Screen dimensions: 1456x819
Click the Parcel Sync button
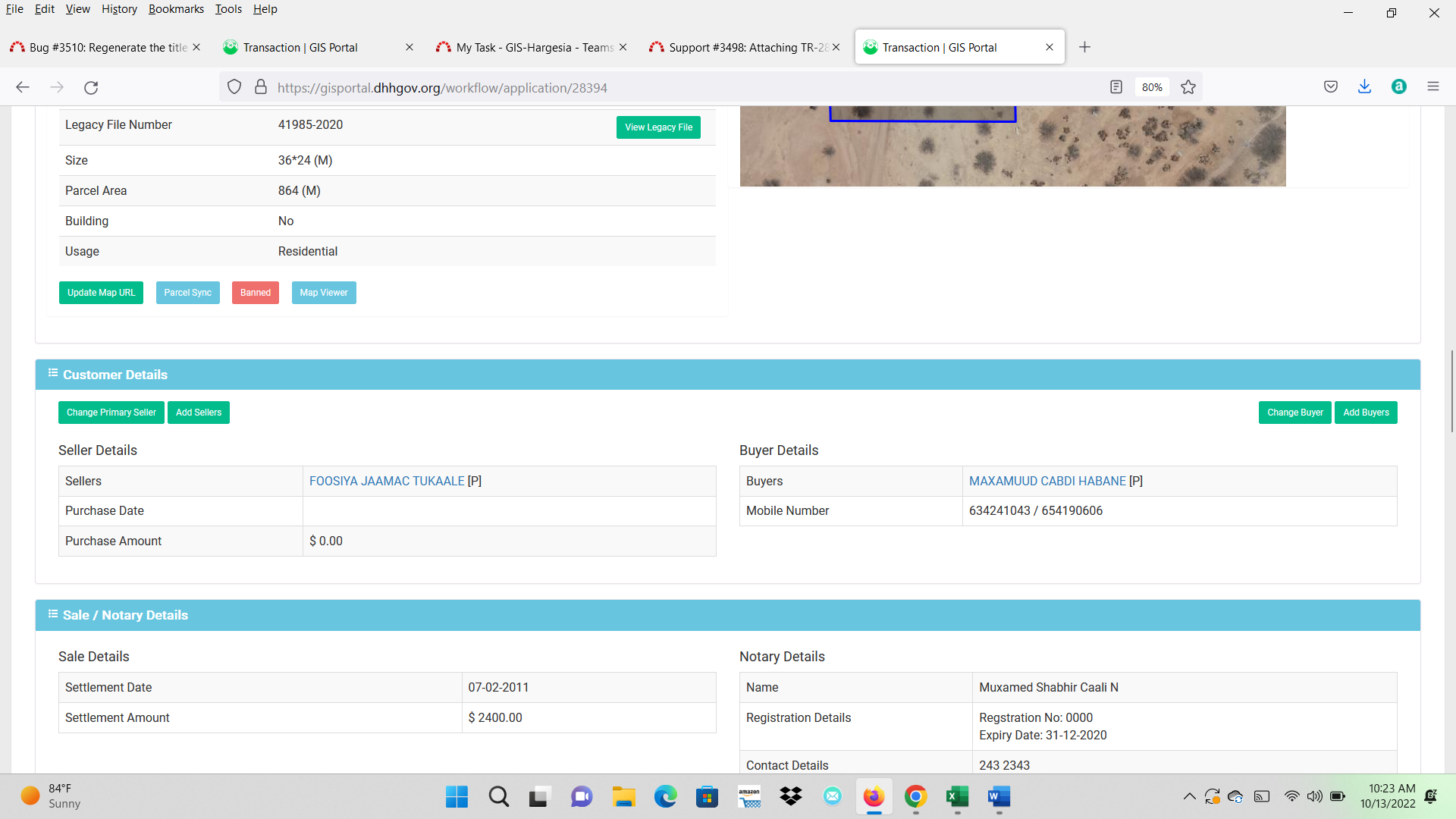187,293
